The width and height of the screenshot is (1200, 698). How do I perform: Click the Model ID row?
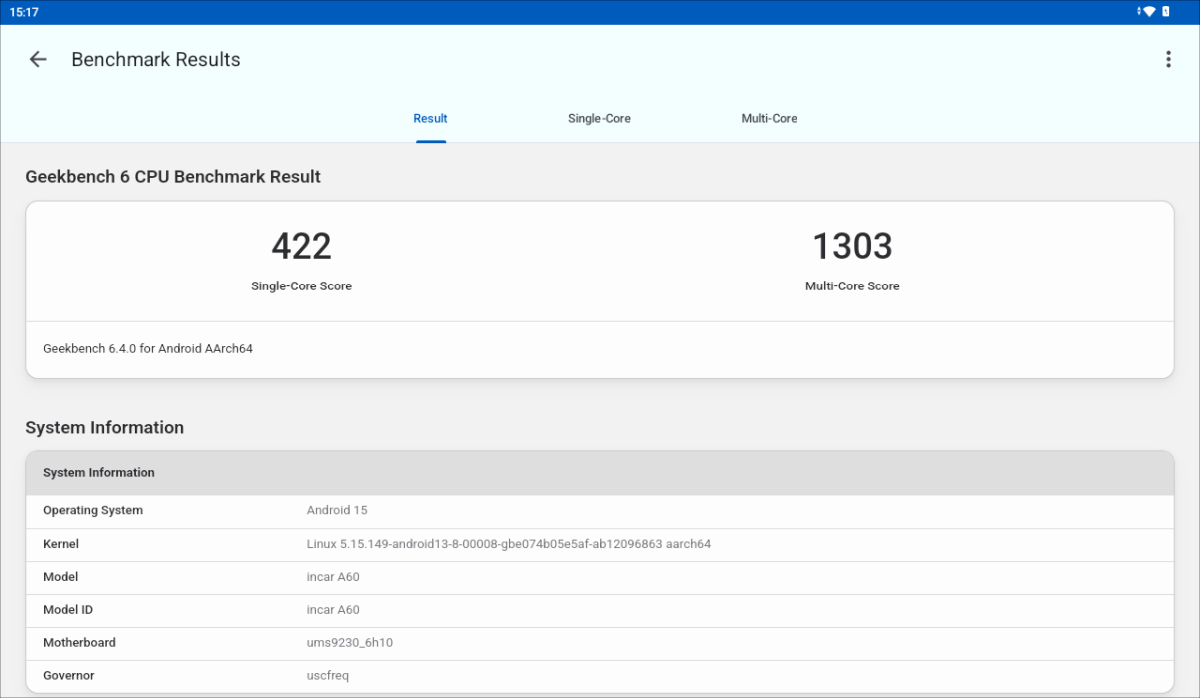pyautogui.click(x=600, y=609)
